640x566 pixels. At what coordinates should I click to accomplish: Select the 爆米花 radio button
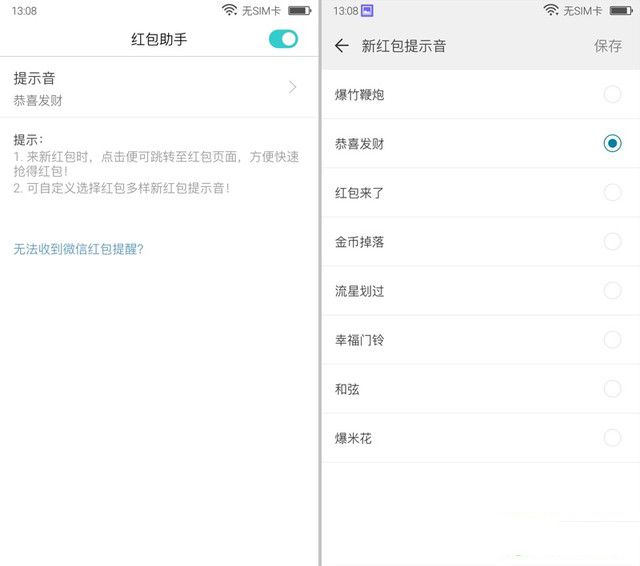tap(612, 438)
